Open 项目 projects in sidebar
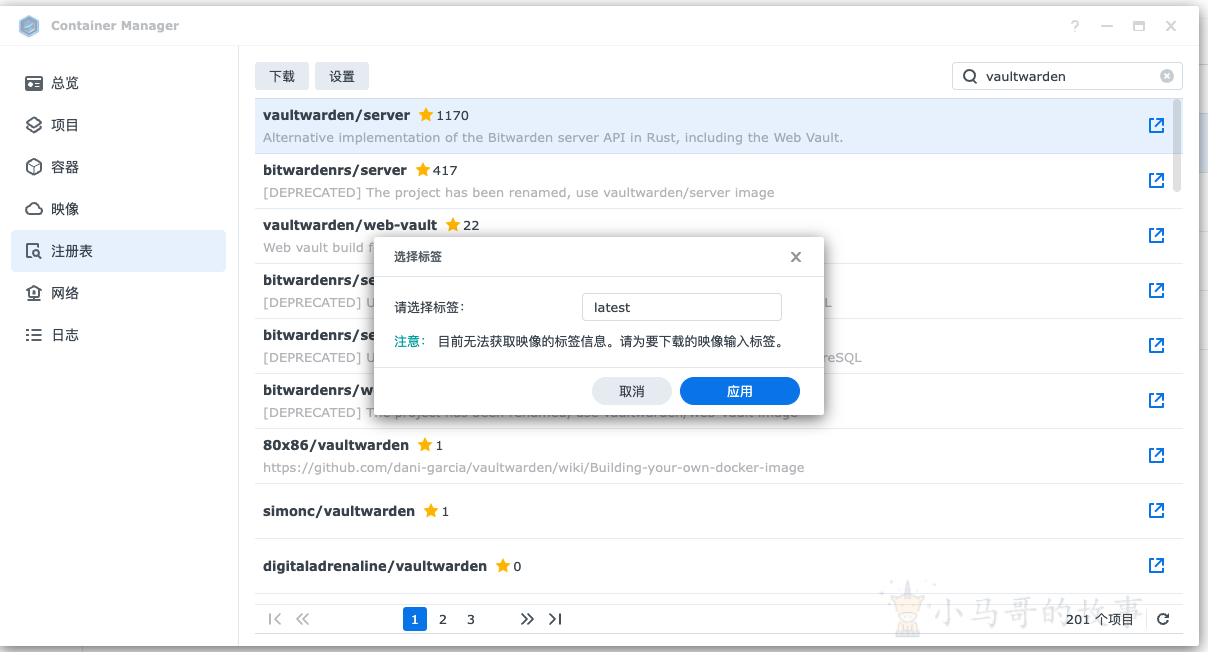This screenshot has height=652, width=1208. 118,125
